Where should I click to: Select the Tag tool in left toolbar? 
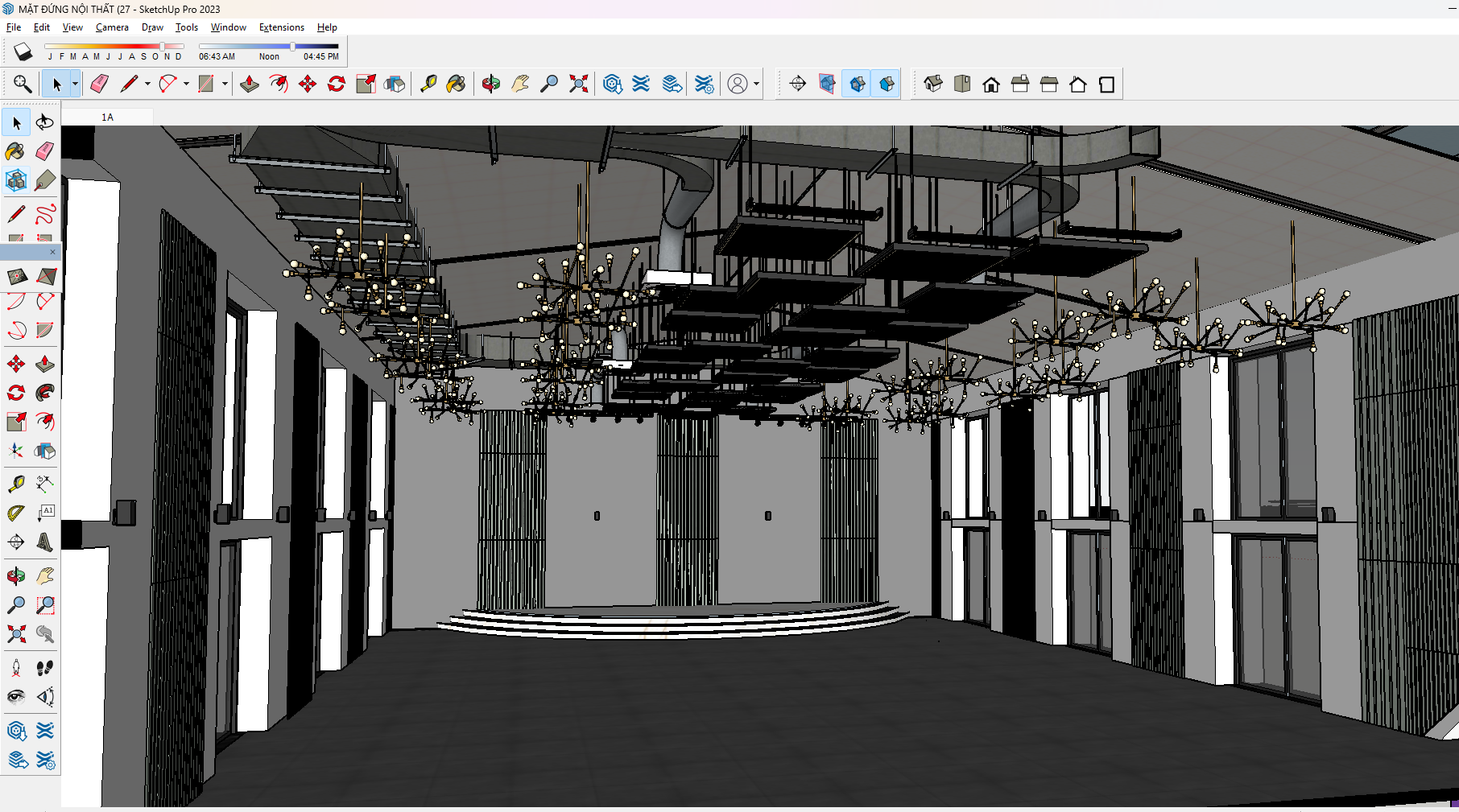pyautogui.click(x=45, y=180)
